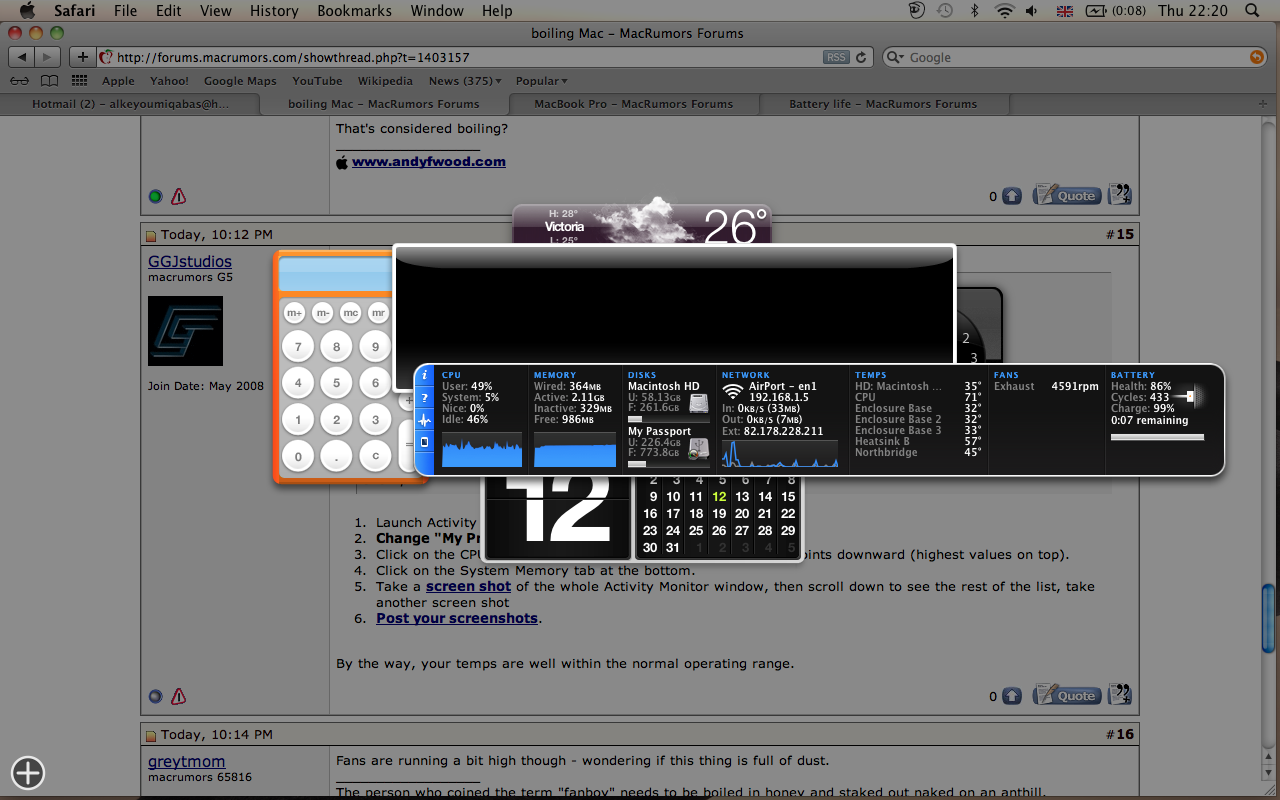Click Safari back navigation arrow

tap(22, 57)
